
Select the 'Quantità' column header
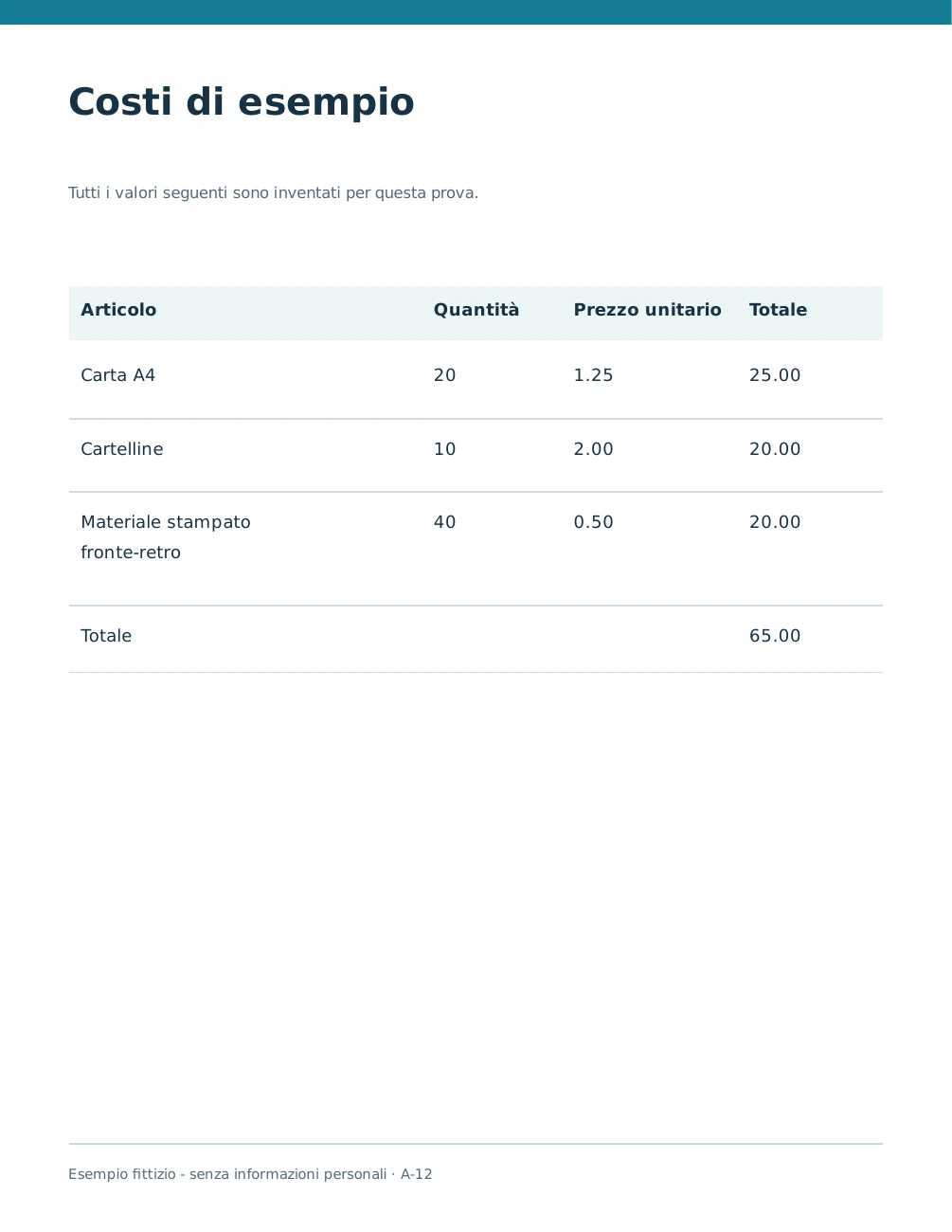click(x=476, y=310)
